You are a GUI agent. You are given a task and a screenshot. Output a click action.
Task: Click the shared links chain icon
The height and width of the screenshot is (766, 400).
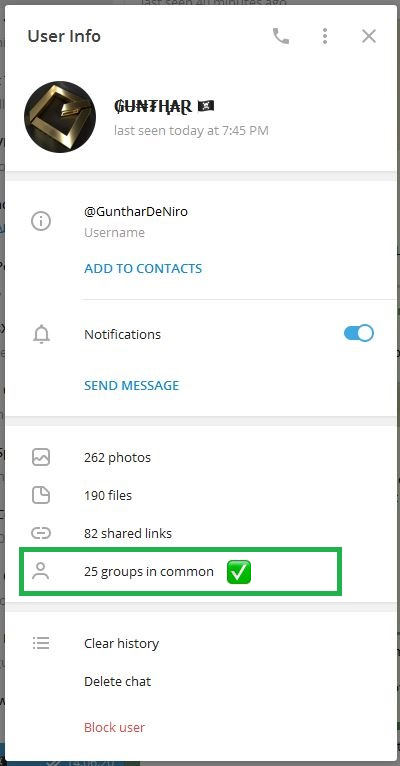tap(41, 533)
